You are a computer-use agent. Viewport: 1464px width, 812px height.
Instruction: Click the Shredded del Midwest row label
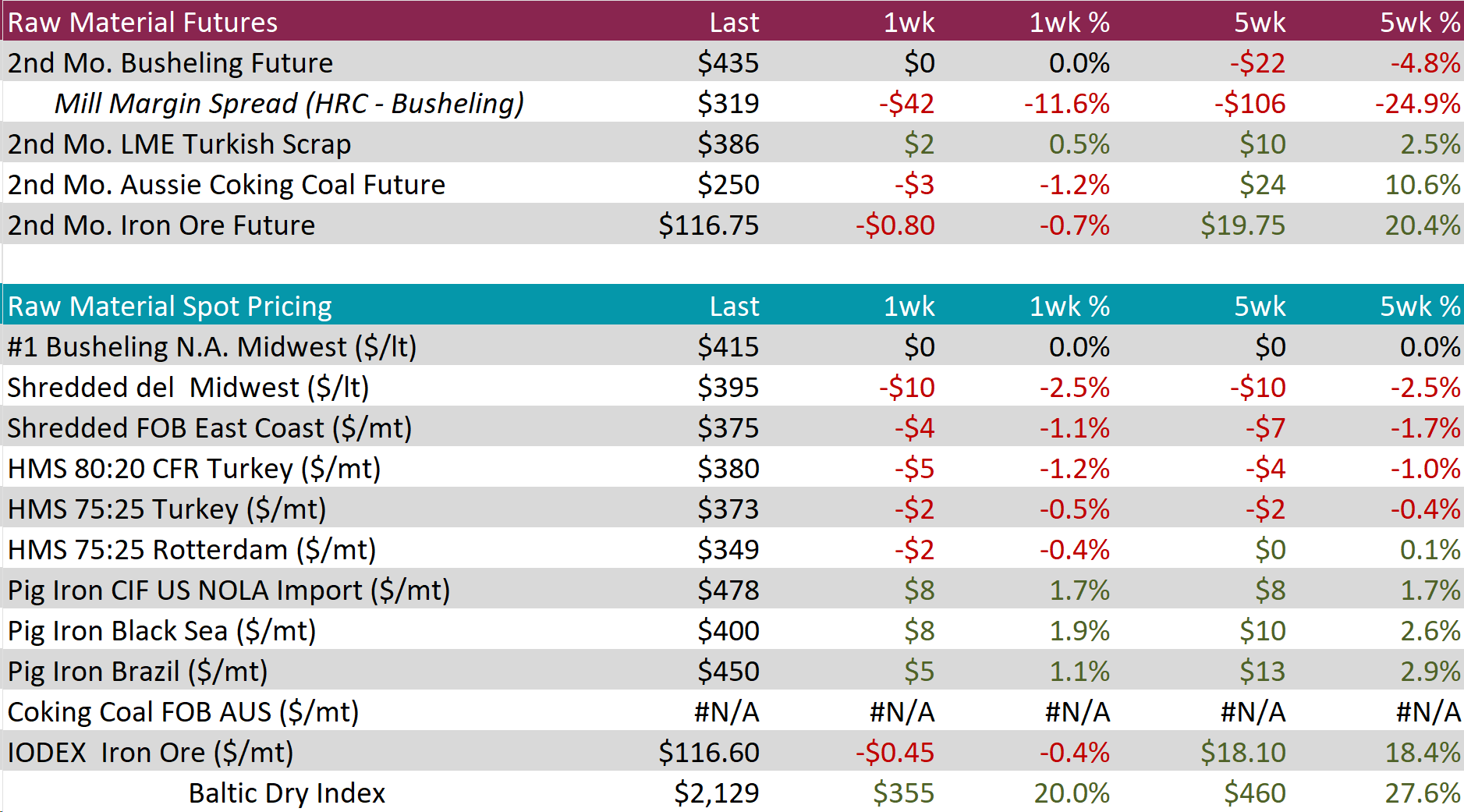click(188, 388)
